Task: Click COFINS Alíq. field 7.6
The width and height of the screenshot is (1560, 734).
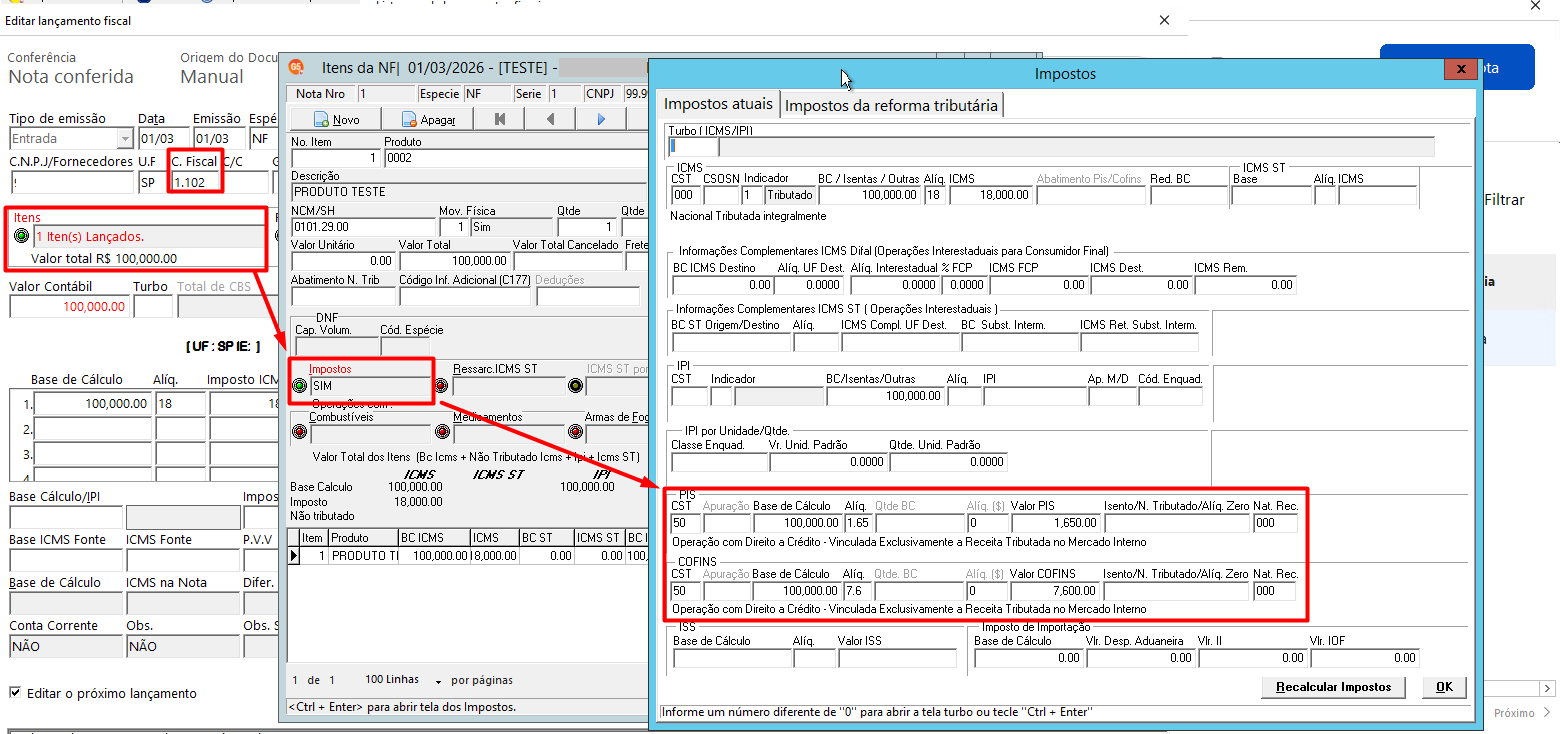Action: tap(857, 591)
